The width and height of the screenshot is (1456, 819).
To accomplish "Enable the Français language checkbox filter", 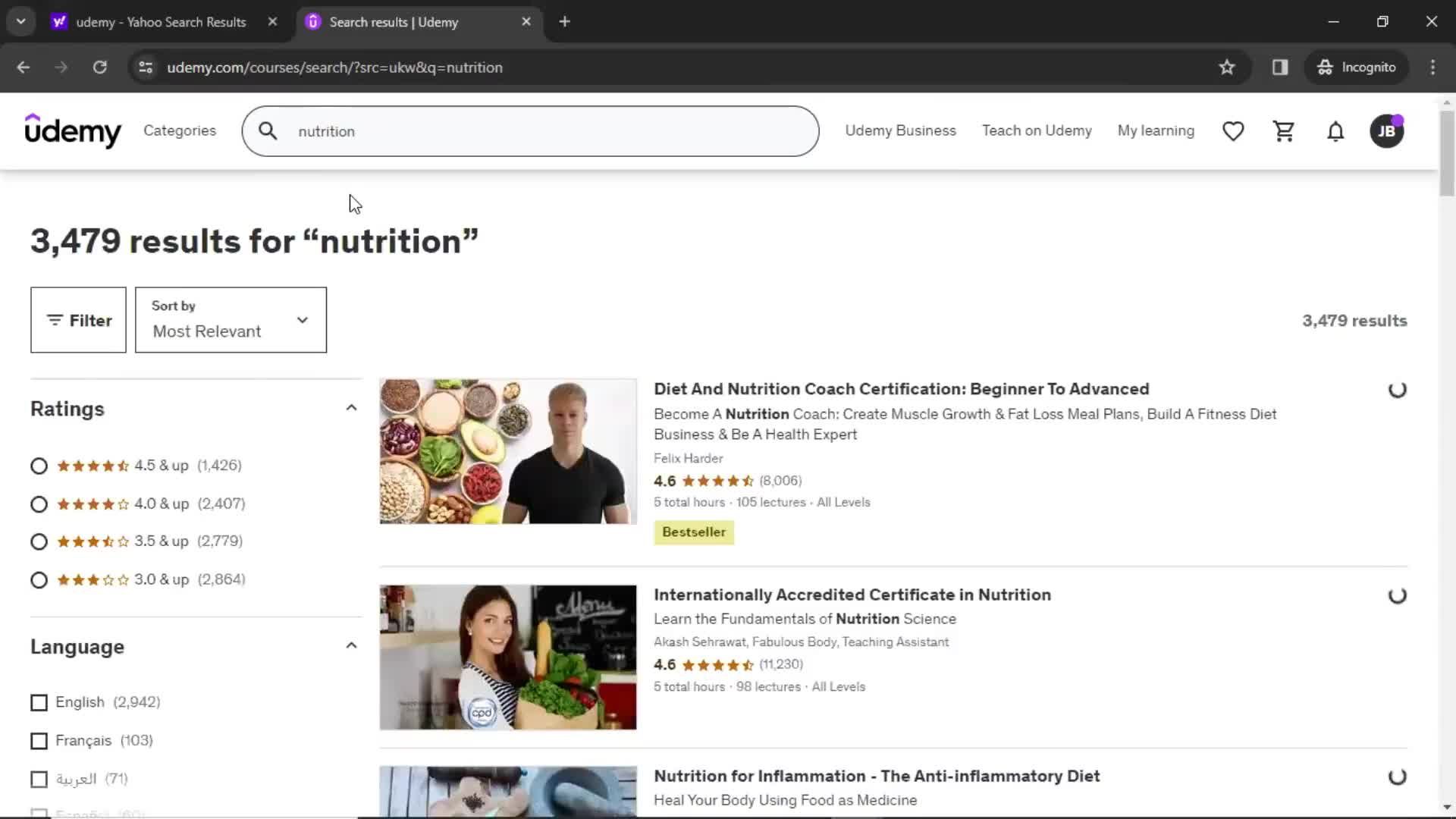I will (x=38, y=740).
